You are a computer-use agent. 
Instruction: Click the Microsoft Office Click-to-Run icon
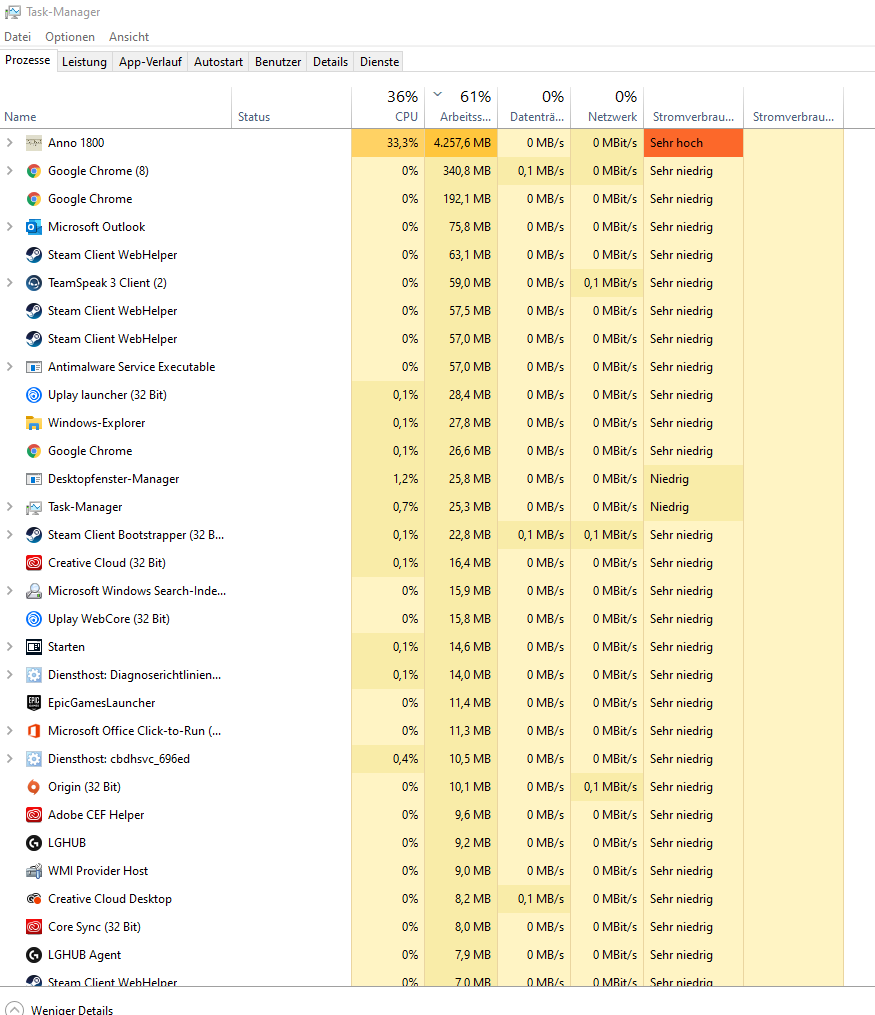point(34,731)
